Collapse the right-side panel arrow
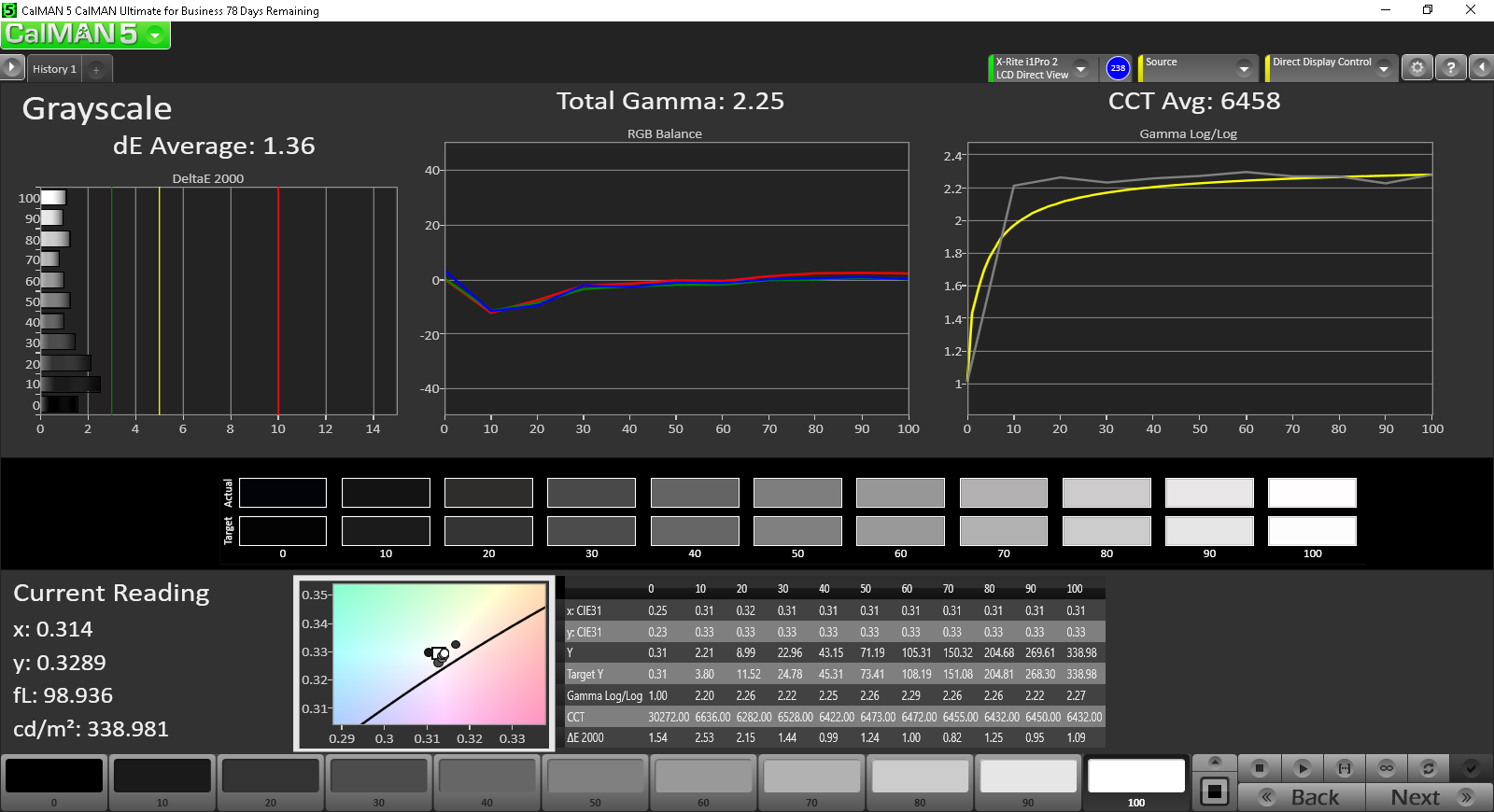The height and width of the screenshot is (812, 1494). 1481,68
